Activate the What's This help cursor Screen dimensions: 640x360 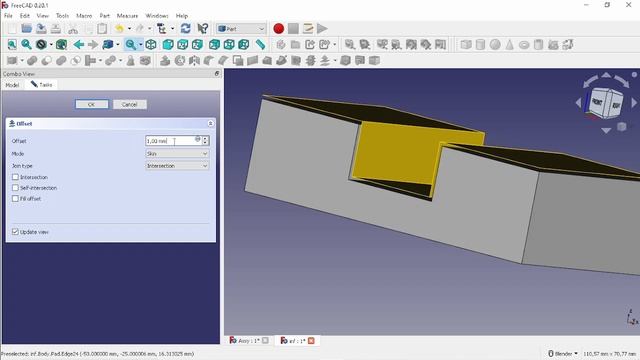tap(203, 29)
